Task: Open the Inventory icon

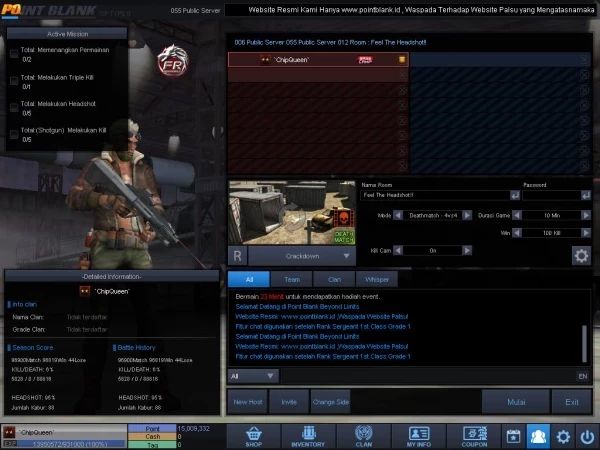Action: (x=308, y=437)
